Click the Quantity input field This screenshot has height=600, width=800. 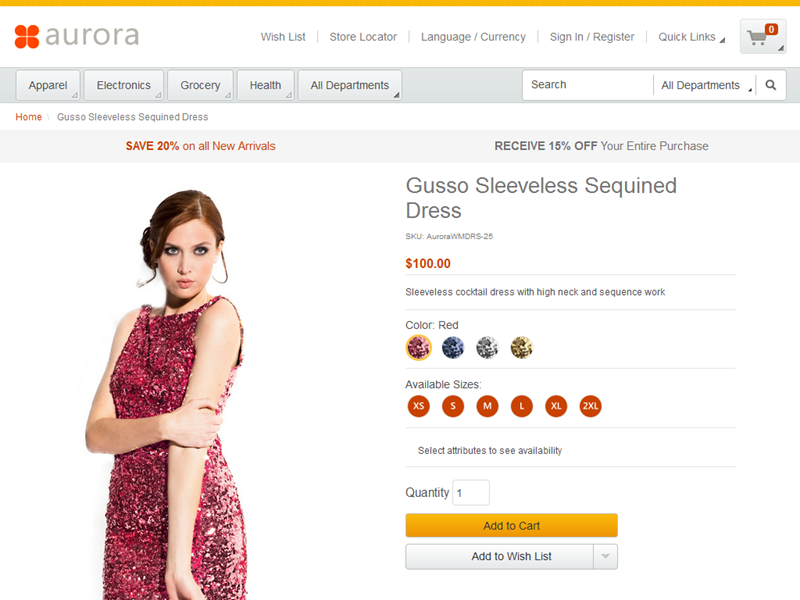(x=471, y=493)
